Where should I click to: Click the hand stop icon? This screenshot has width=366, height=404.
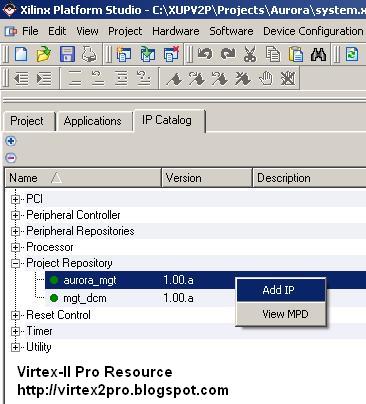(x=266, y=79)
